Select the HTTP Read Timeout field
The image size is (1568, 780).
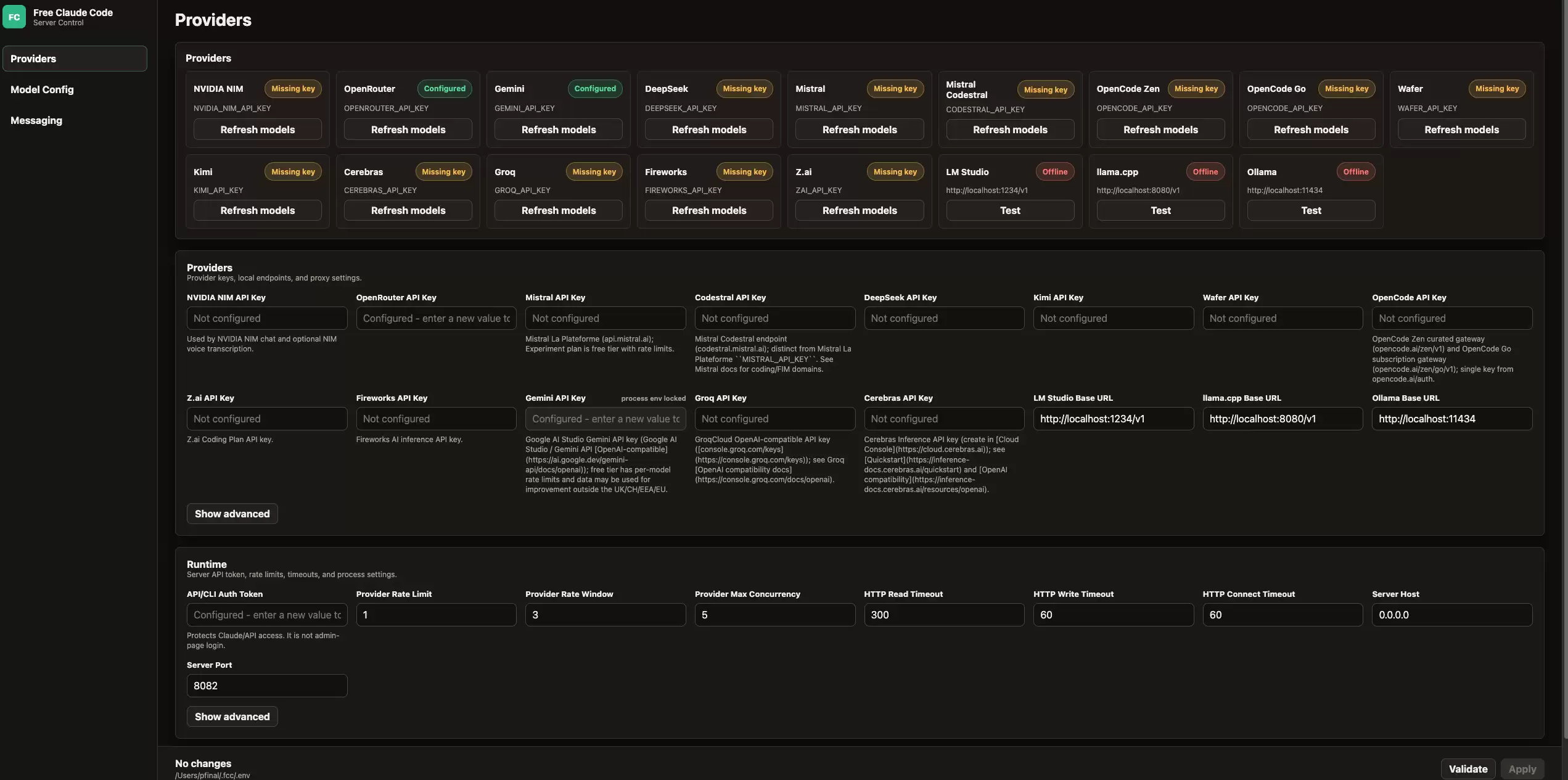[944, 615]
